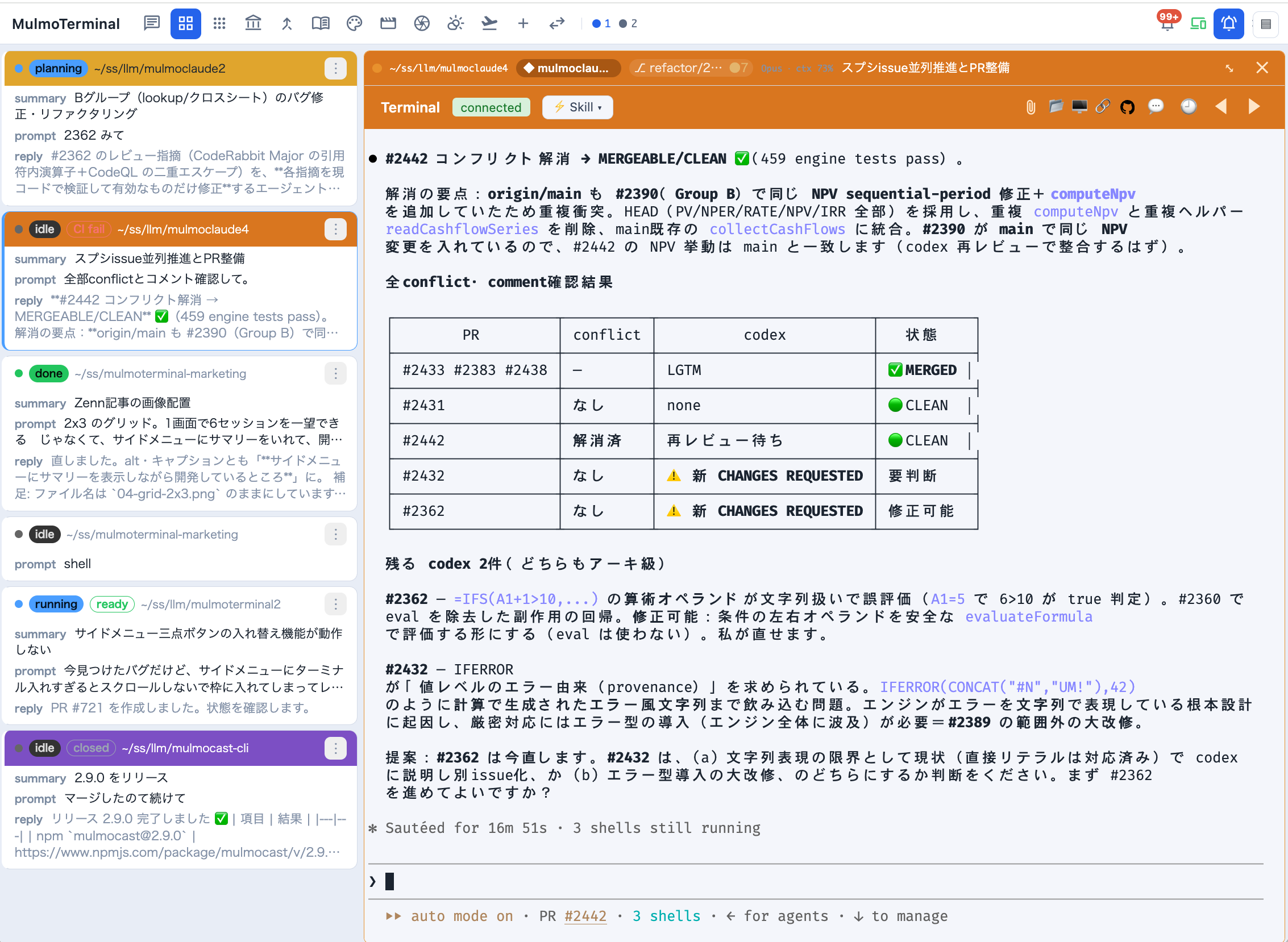Close the mulmoclaude4 terminal panel
Image resolution: width=1288 pixels, height=942 pixels.
1262,68
